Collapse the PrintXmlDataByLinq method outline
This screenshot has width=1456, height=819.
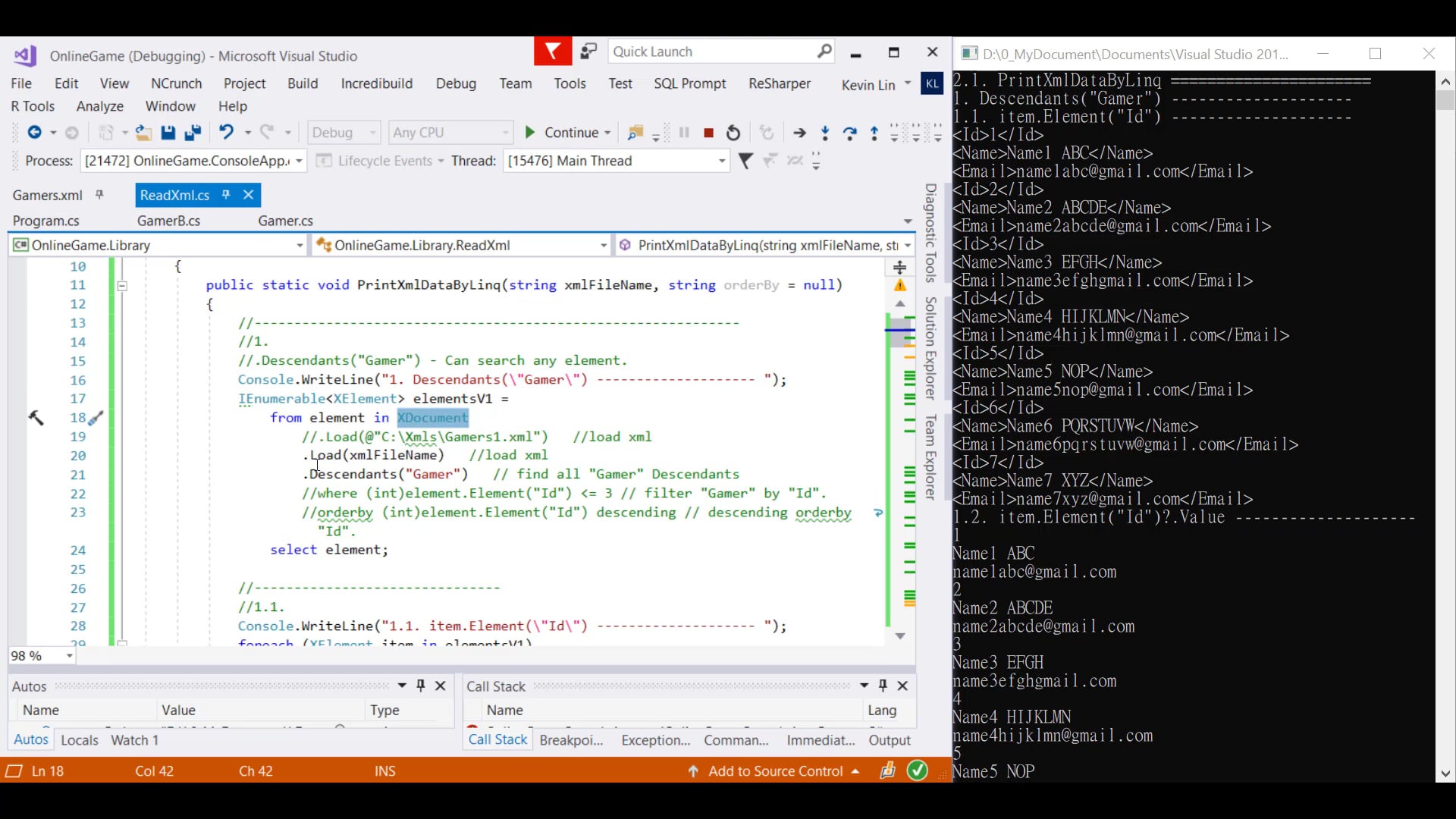tap(122, 286)
